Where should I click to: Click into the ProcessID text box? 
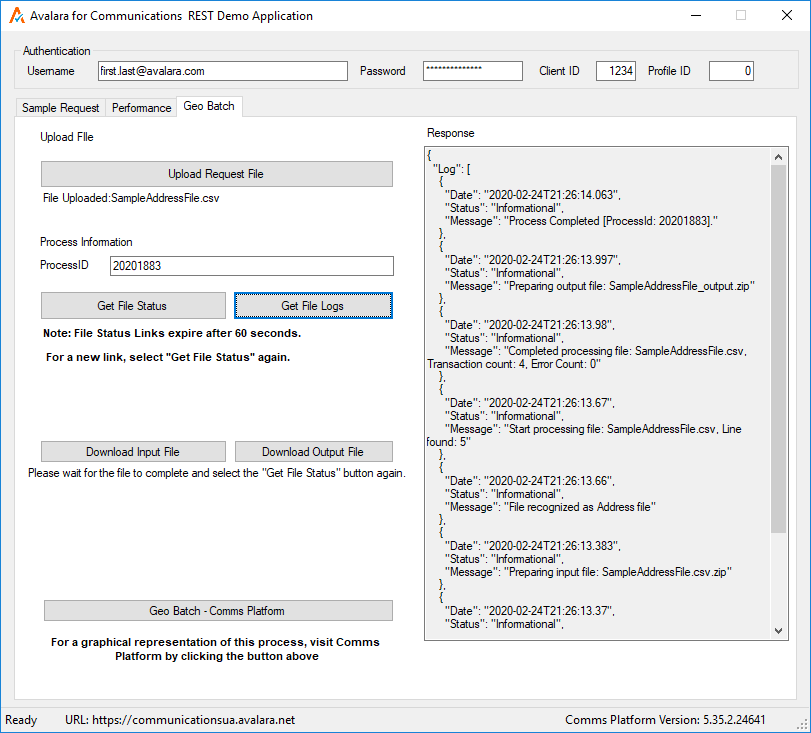click(x=251, y=266)
